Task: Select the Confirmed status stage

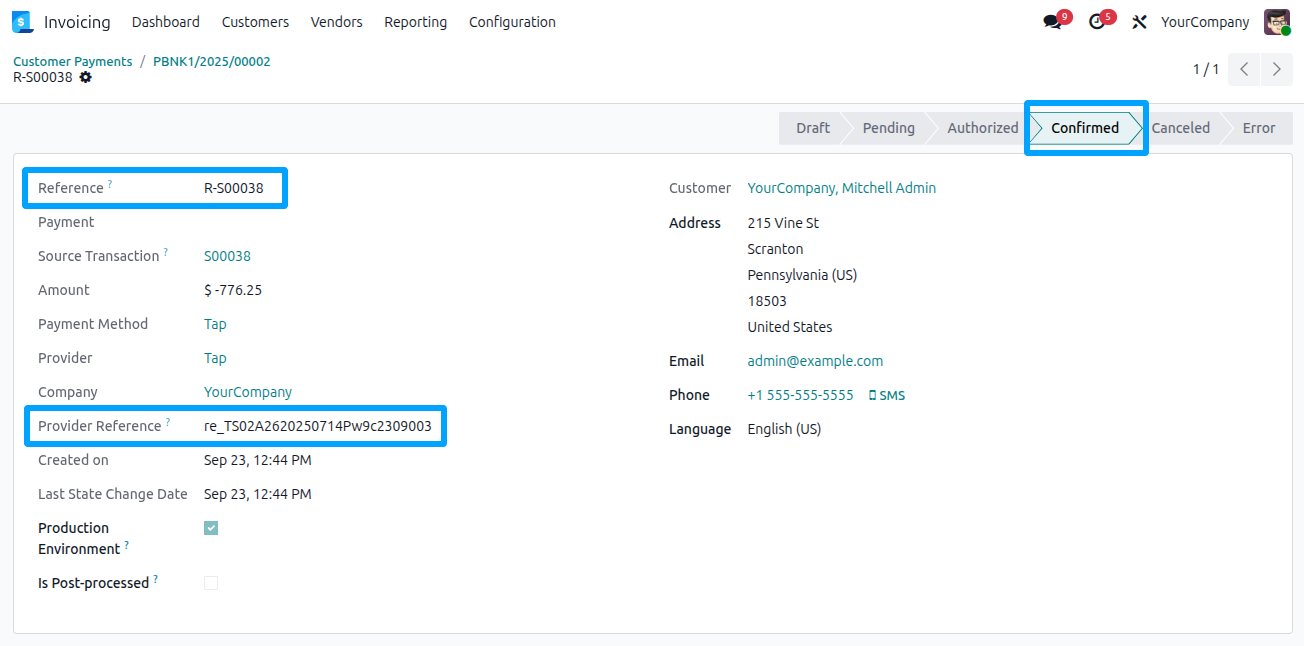Action: coord(1086,127)
